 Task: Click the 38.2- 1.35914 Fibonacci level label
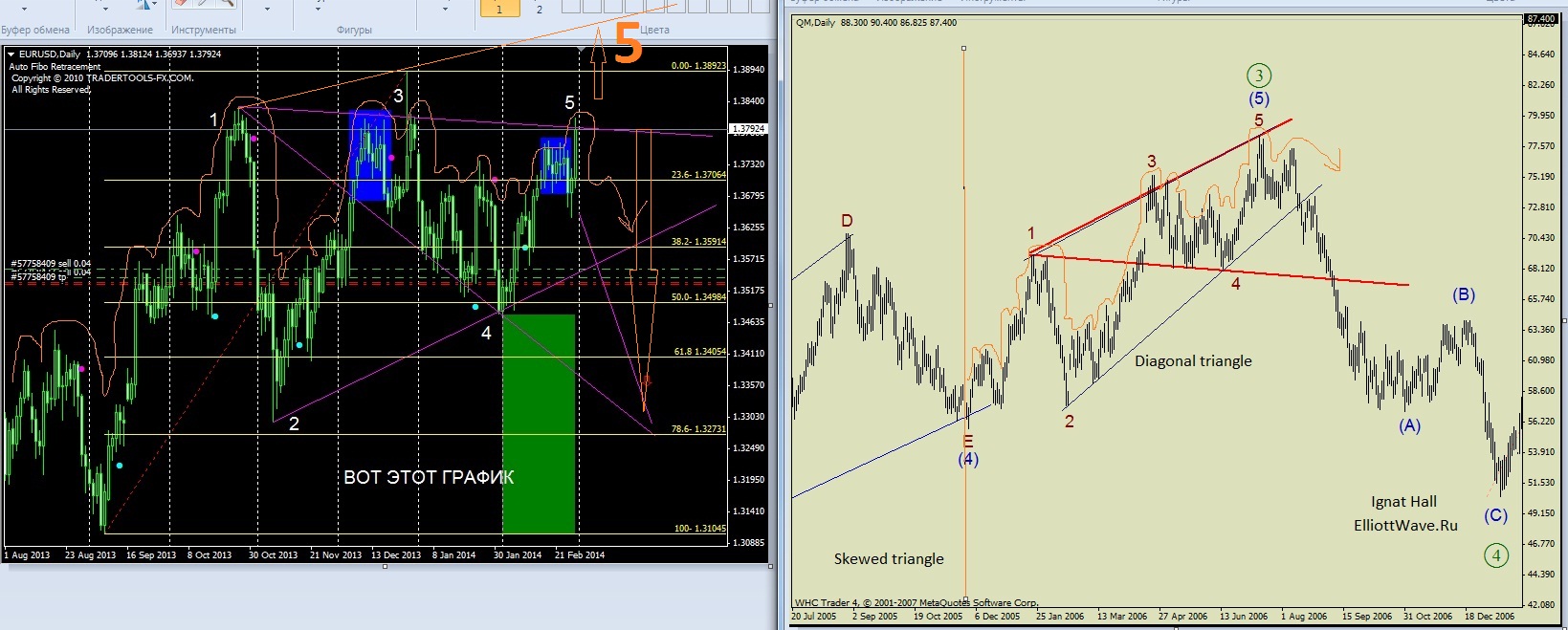[x=698, y=242]
